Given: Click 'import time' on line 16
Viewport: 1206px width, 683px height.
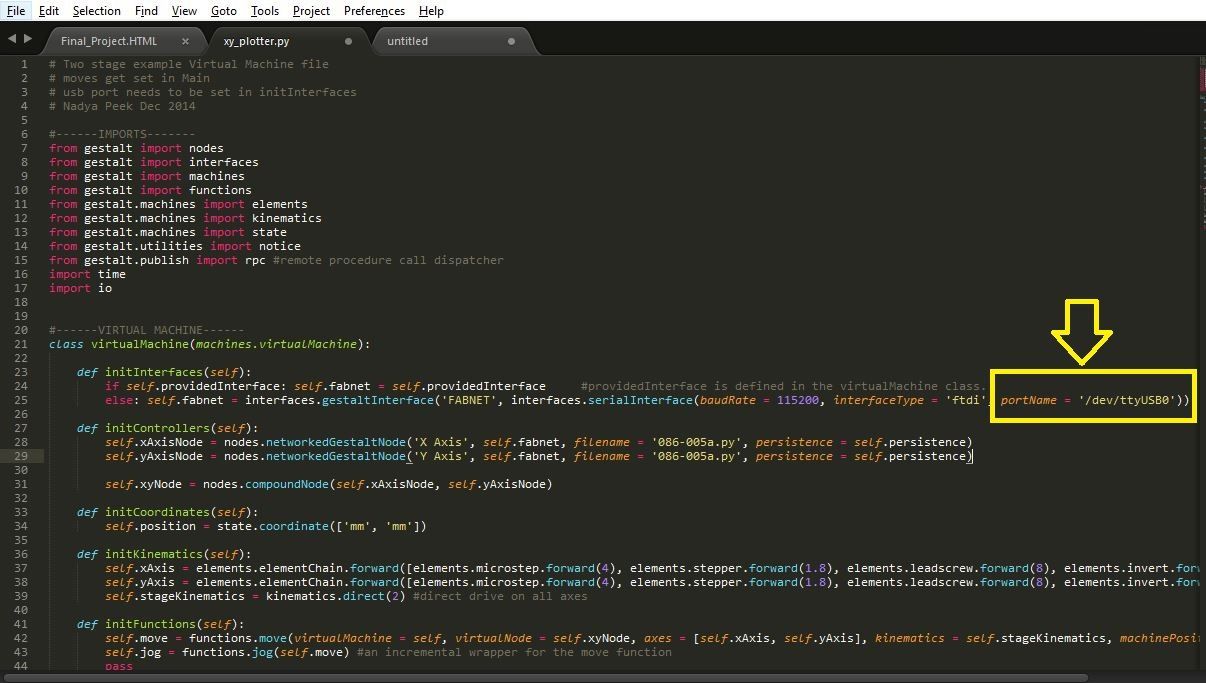Looking at the screenshot, I should (x=87, y=274).
